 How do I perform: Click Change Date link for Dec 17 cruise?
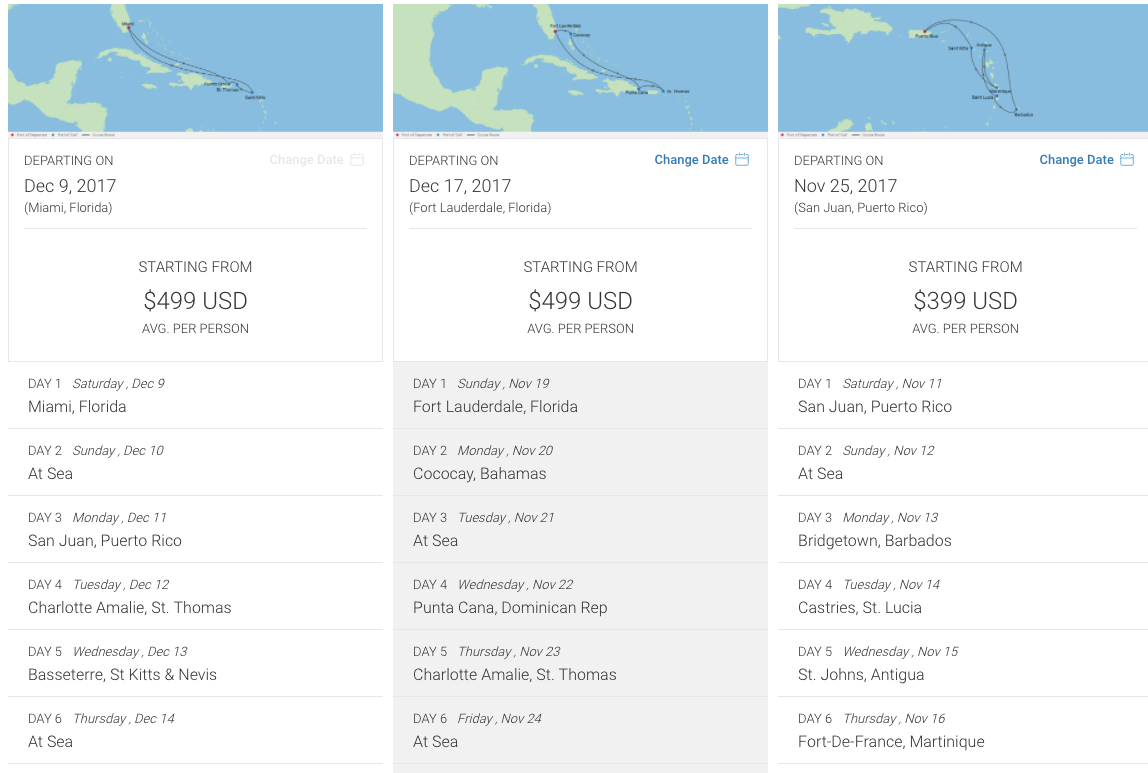(691, 160)
